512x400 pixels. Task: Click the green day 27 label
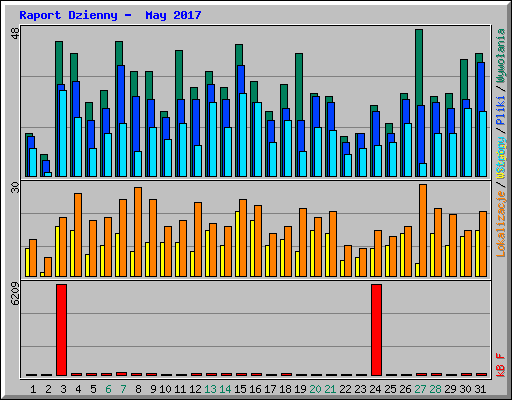[x=420, y=389]
